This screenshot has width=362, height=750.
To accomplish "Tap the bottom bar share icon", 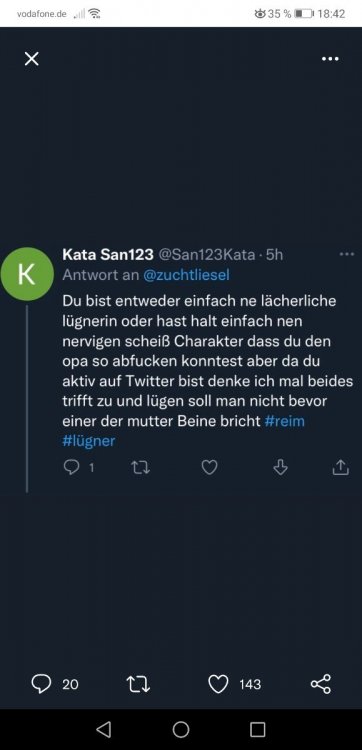I will [x=320, y=684].
